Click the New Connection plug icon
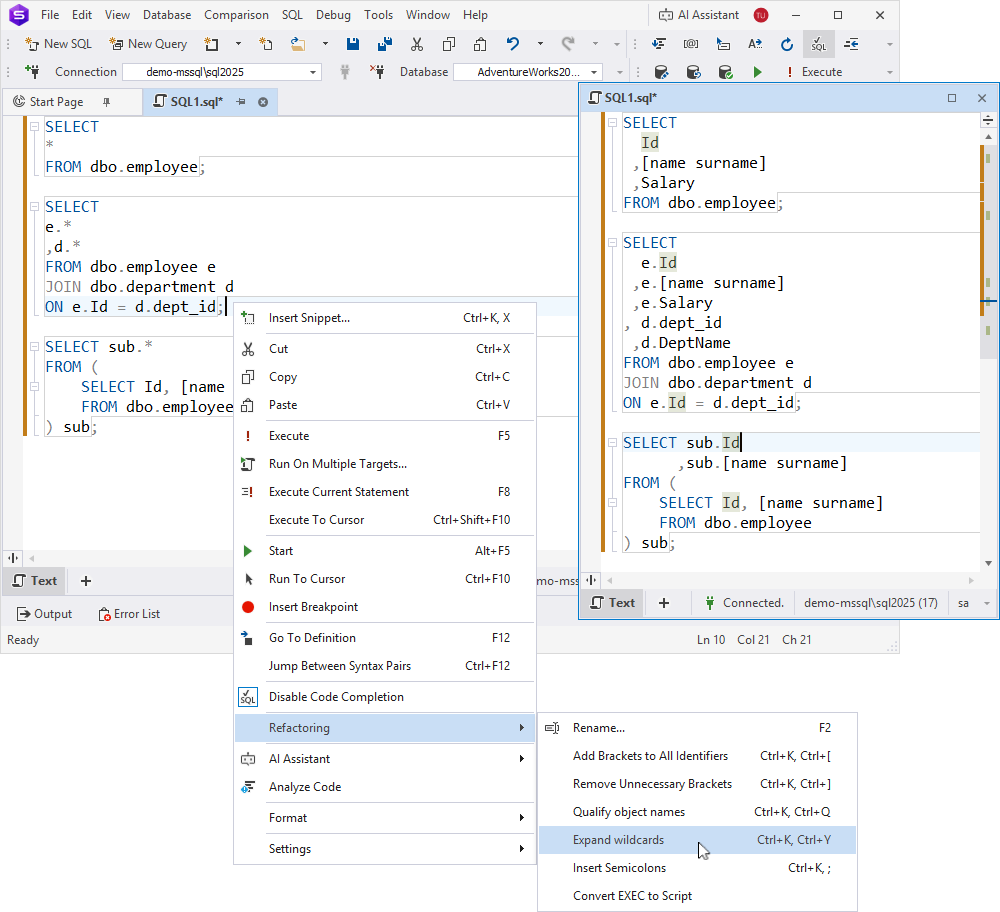 (x=32, y=71)
